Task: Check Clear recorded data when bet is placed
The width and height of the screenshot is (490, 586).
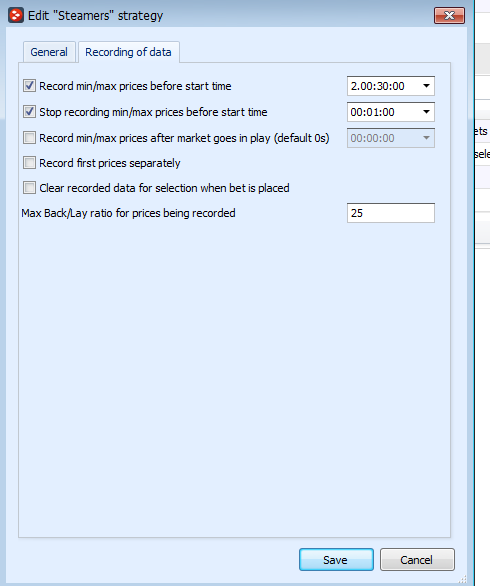Action: [30, 188]
